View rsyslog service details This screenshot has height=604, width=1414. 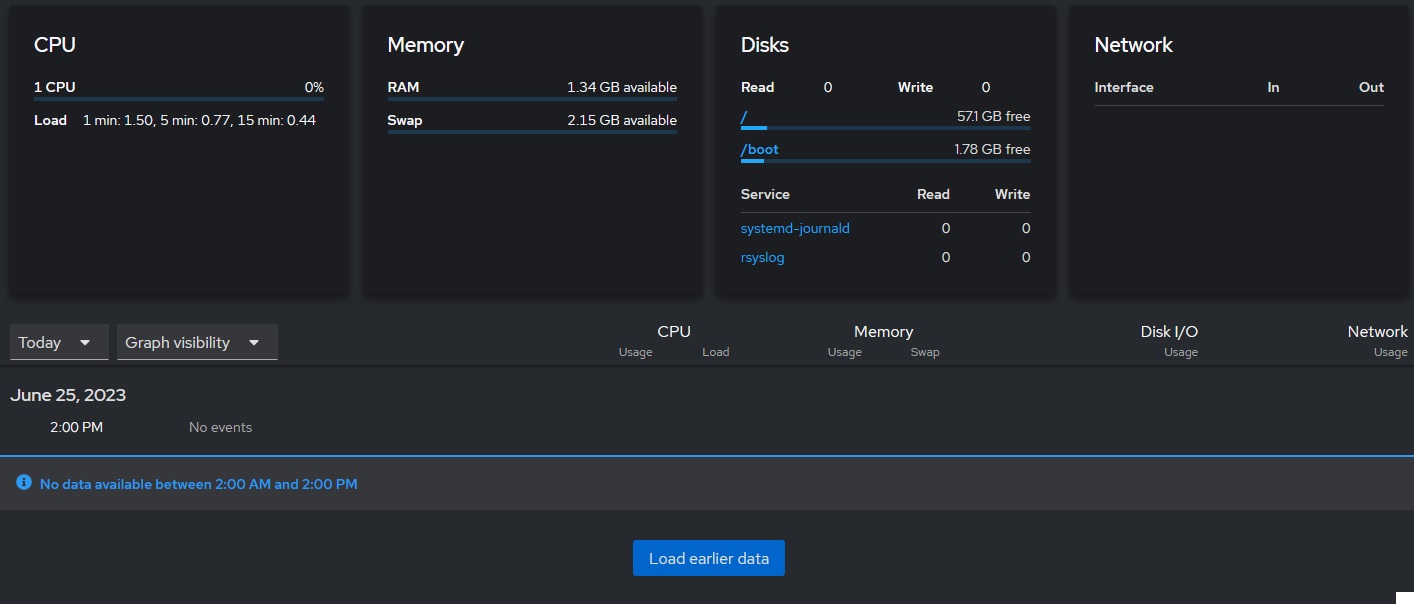click(x=762, y=257)
